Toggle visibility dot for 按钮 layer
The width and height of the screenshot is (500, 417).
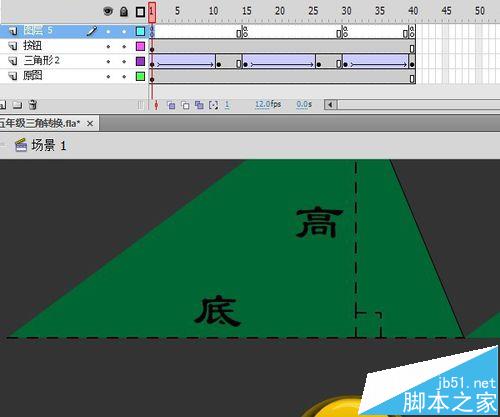[108, 46]
